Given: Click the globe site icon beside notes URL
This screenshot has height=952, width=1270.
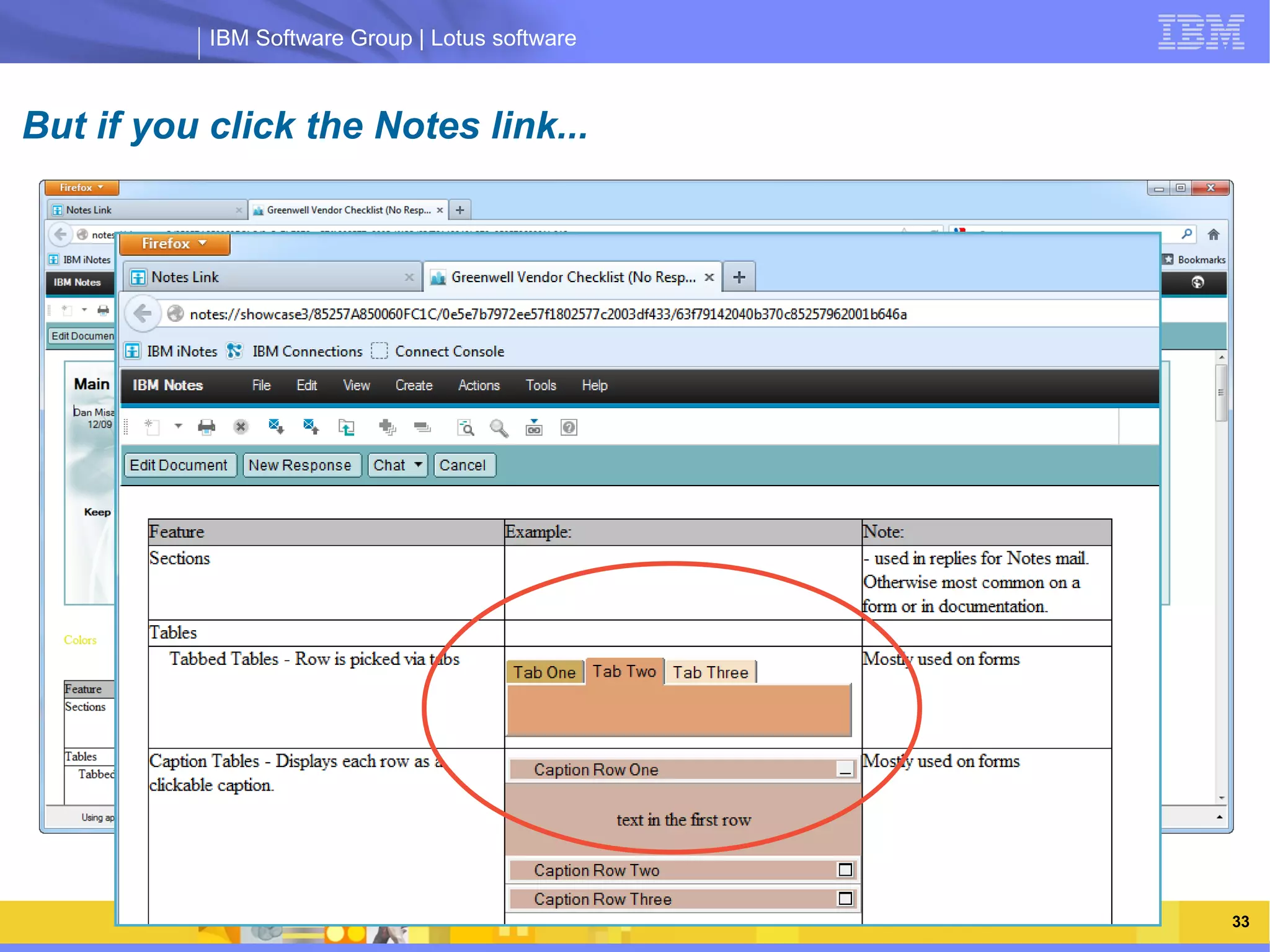Looking at the screenshot, I should coord(175,314).
